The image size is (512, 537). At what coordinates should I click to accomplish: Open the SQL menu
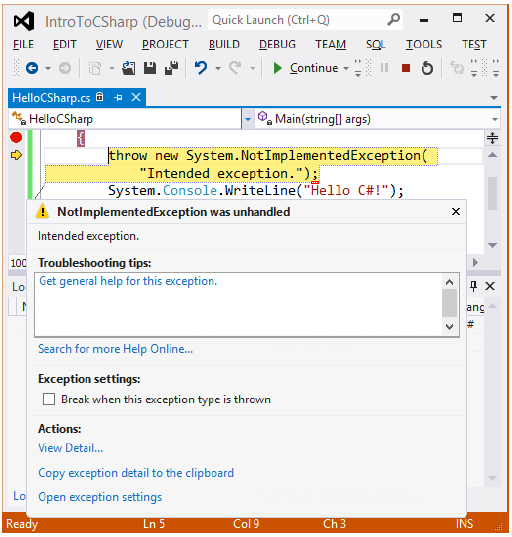(375, 45)
